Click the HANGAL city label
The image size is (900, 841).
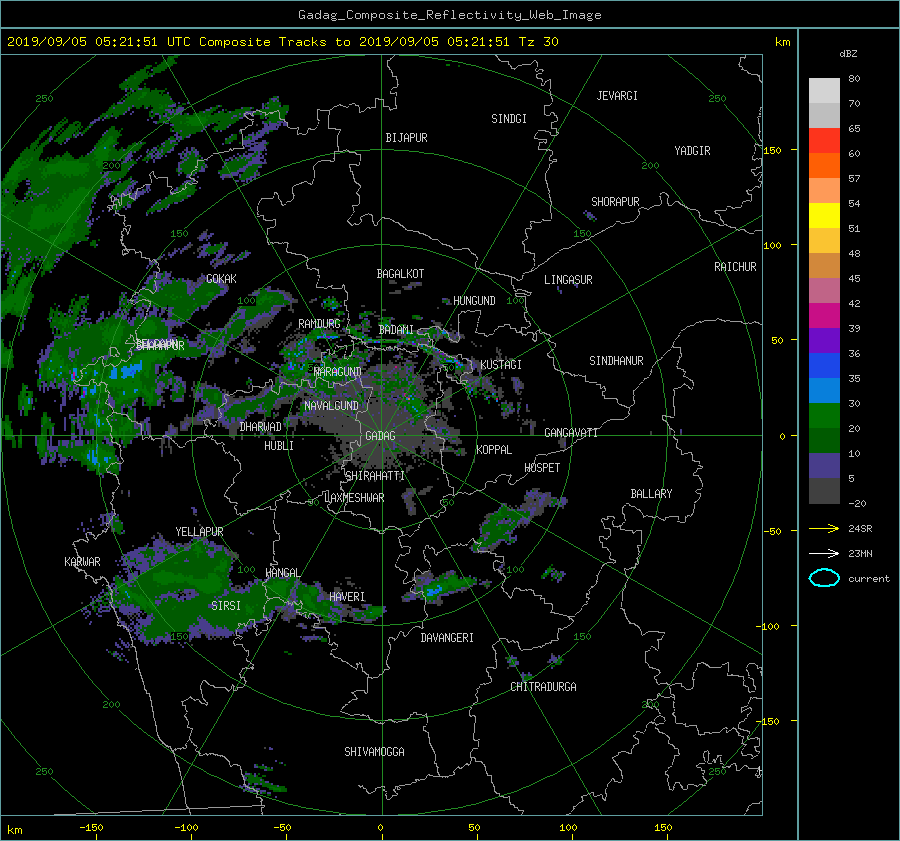pos(282,573)
